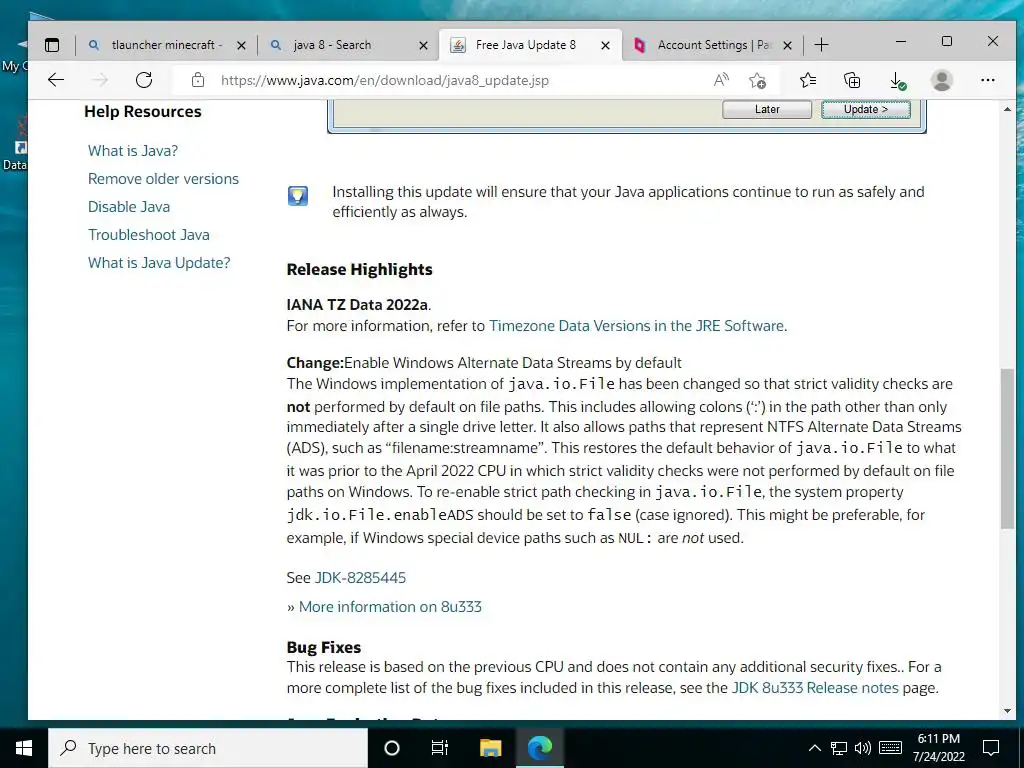Image resolution: width=1024 pixels, height=768 pixels.
Task: Open Collections panel
Action: [852, 80]
